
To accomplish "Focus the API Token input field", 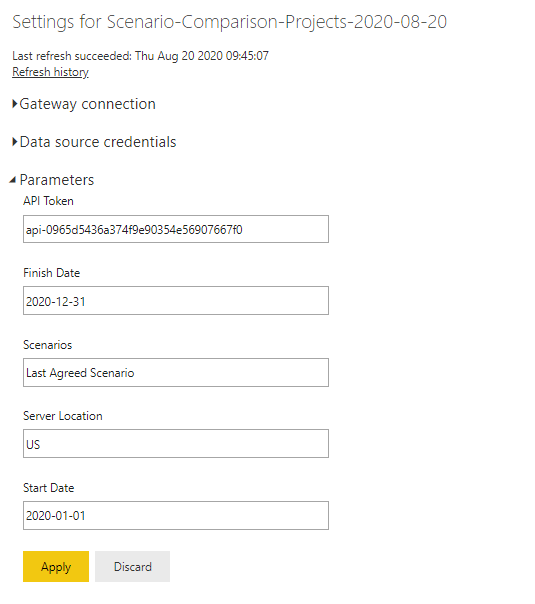I will click(x=176, y=229).
